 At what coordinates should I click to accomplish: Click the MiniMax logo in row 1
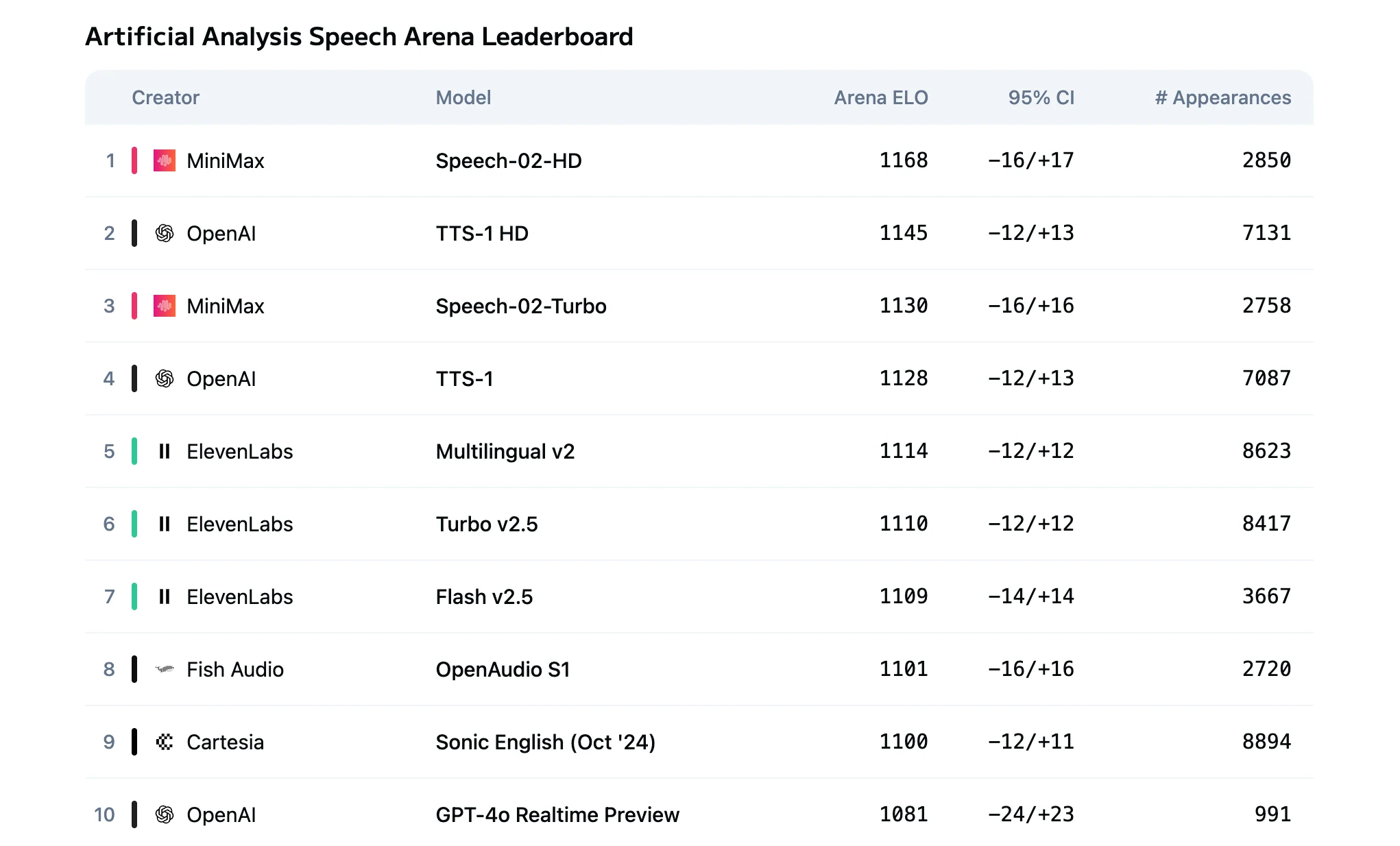[164, 160]
